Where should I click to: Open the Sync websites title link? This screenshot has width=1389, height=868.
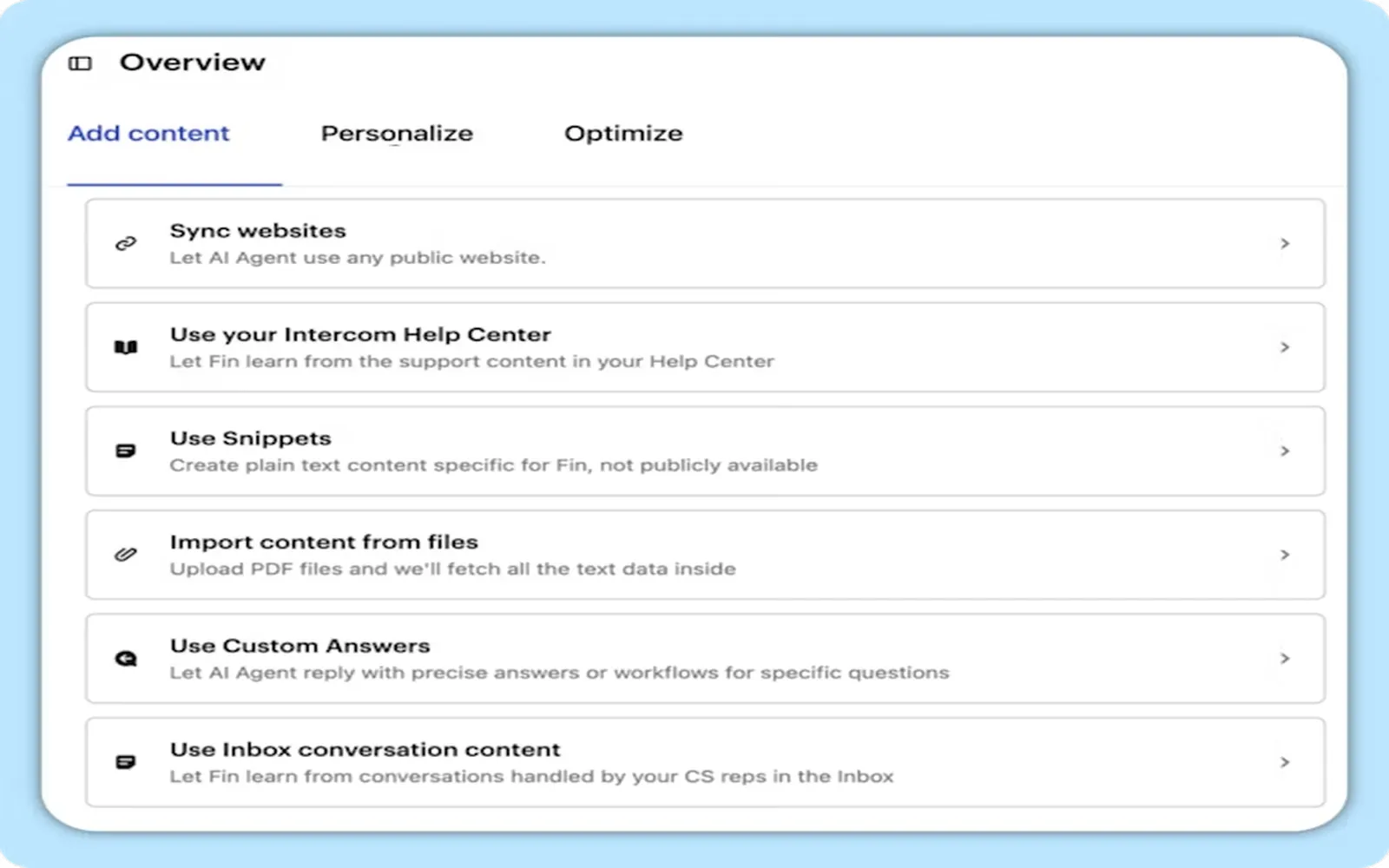(x=258, y=231)
